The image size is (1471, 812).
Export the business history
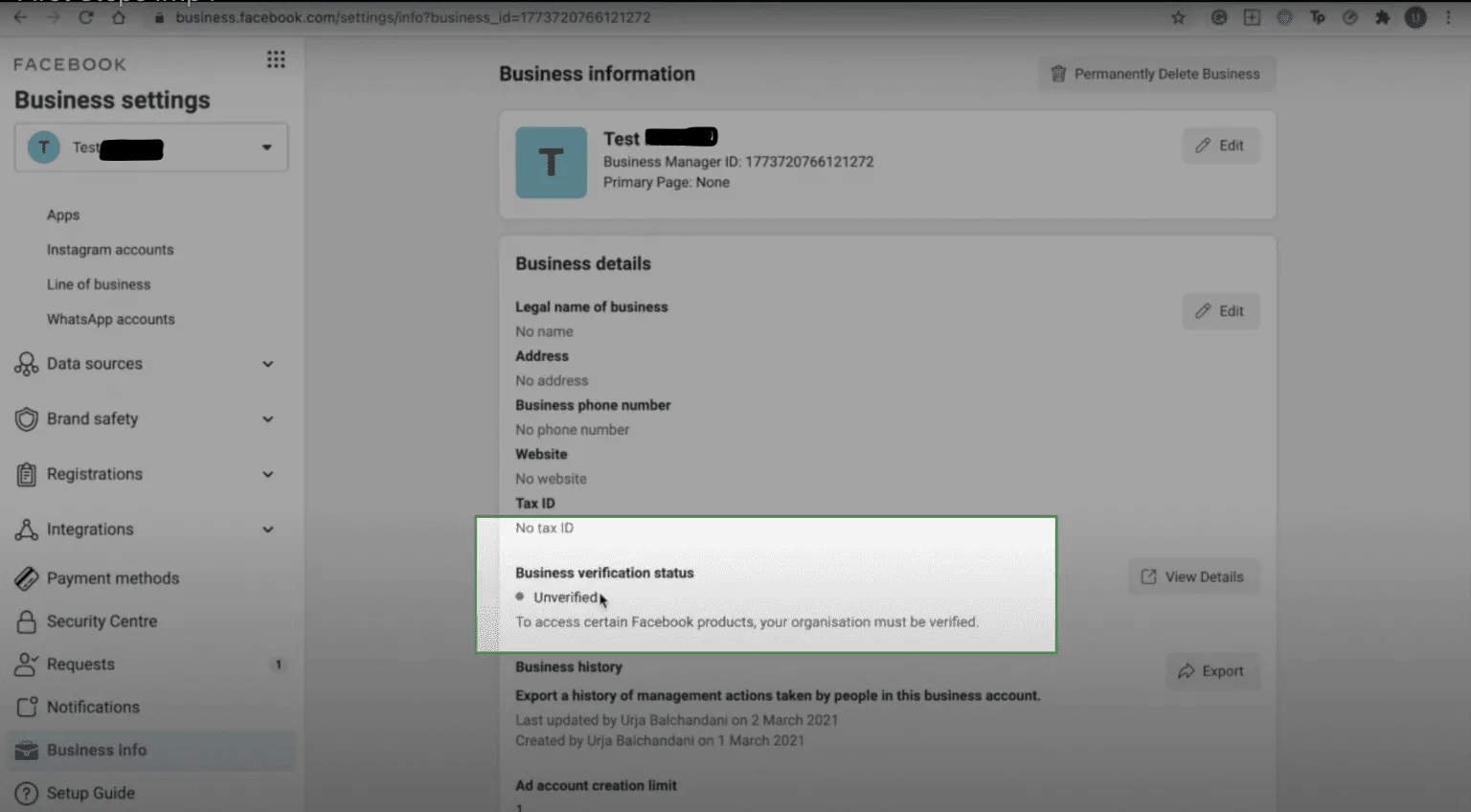(x=1211, y=671)
